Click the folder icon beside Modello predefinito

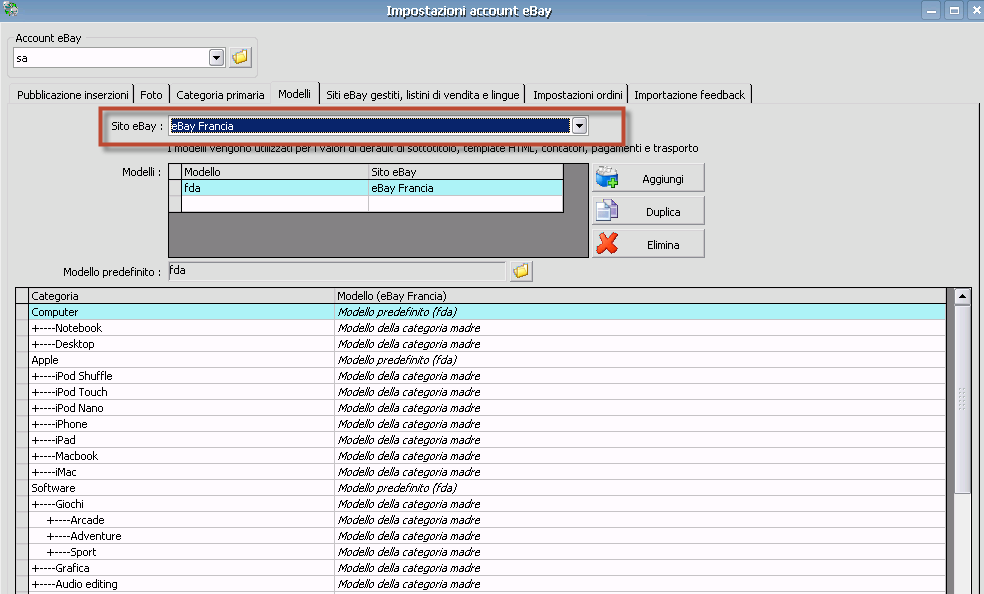(521, 271)
